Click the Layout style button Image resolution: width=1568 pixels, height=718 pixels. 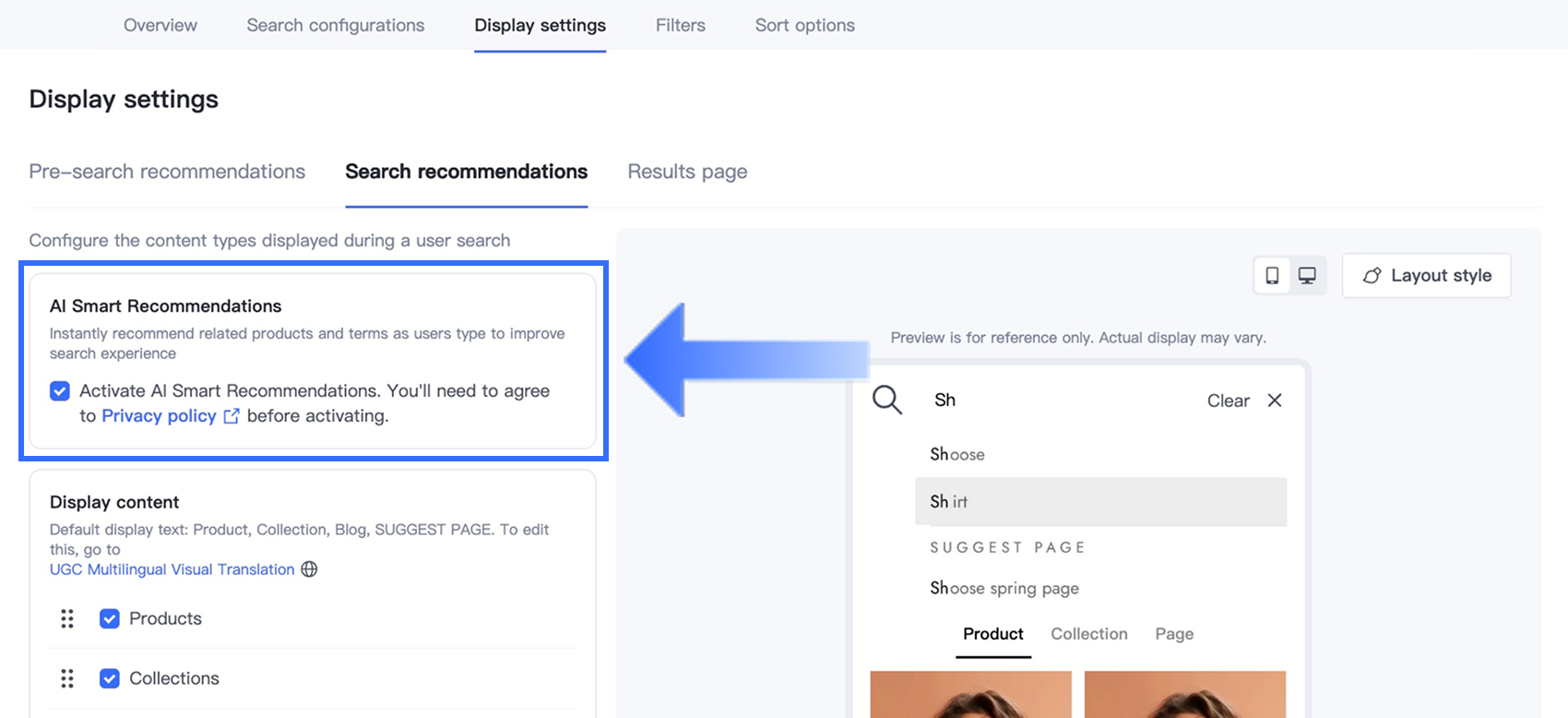[x=1426, y=276]
